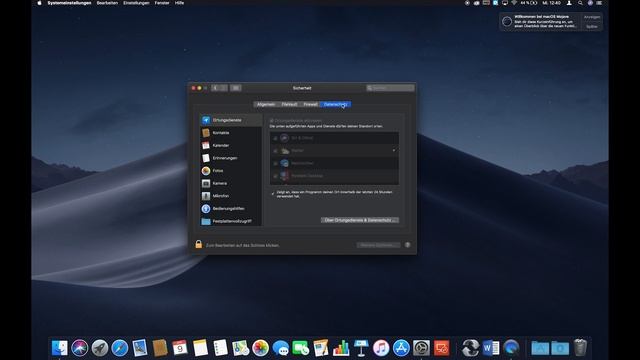
Task: Open Launchpad rocket icon in Dock
Action: 100,348
